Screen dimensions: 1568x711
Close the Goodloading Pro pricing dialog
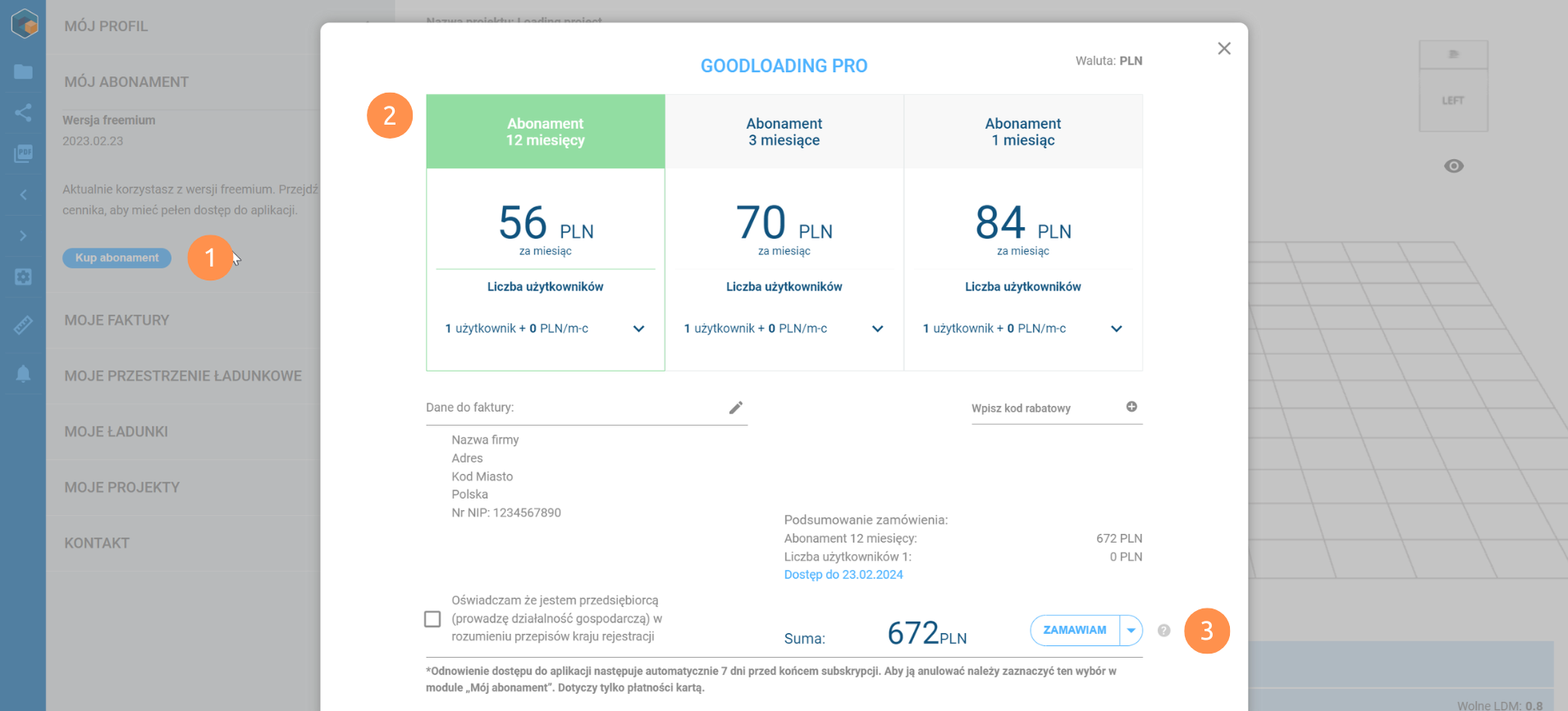pos(1224,48)
